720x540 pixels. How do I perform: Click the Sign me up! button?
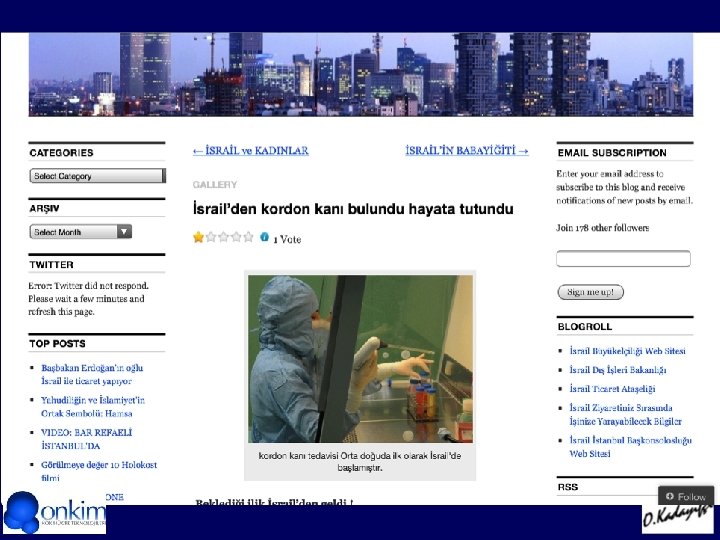591,292
